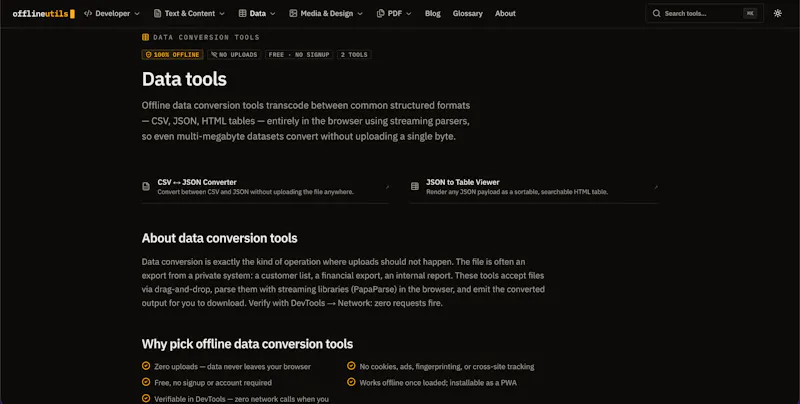Focus the Search tools field
The width and height of the screenshot is (800, 404).
[x=705, y=14]
